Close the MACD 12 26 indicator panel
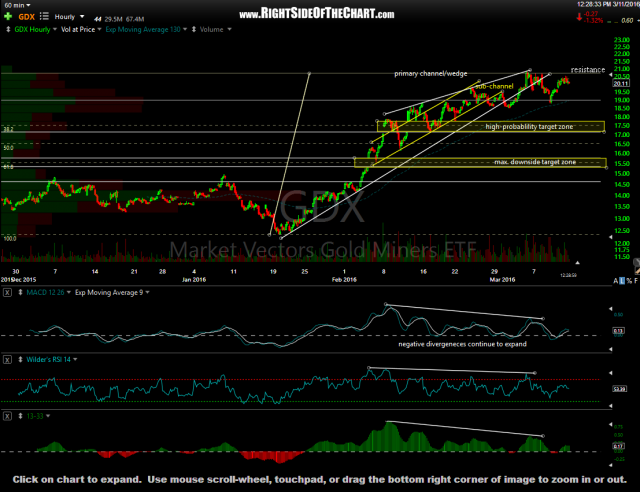The height and width of the screenshot is (492, 640). 7,293
